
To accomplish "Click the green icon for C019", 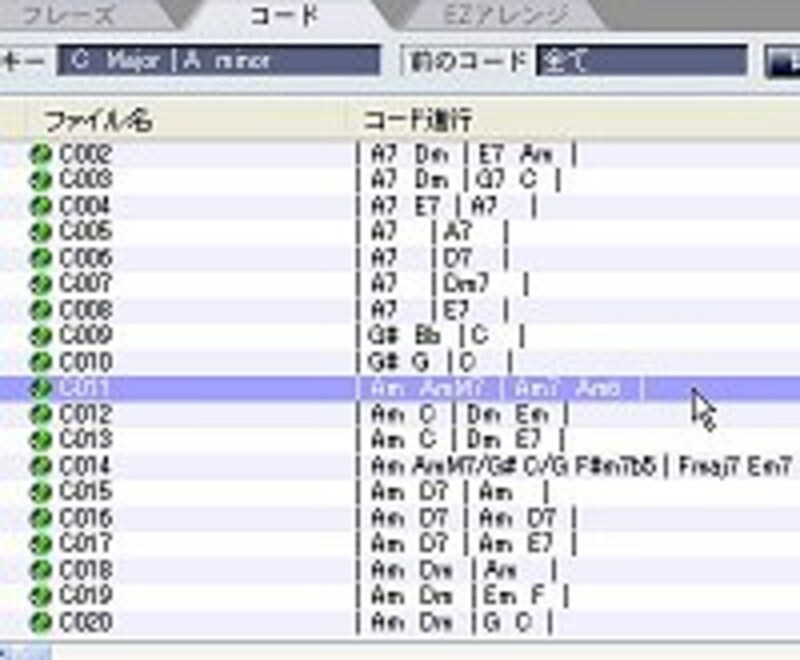I will click(40, 596).
